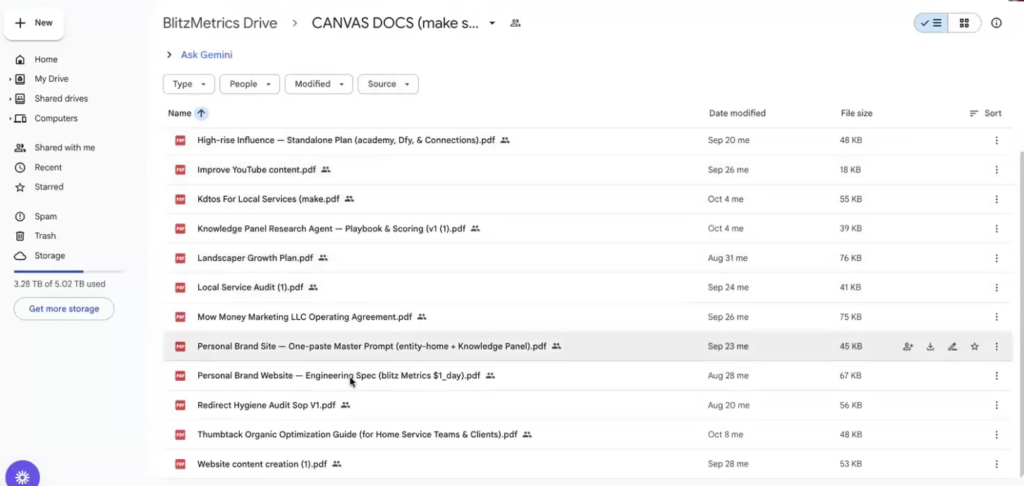Expand the CANVAS DOCS folder dropdown arrow

click(492, 23)
